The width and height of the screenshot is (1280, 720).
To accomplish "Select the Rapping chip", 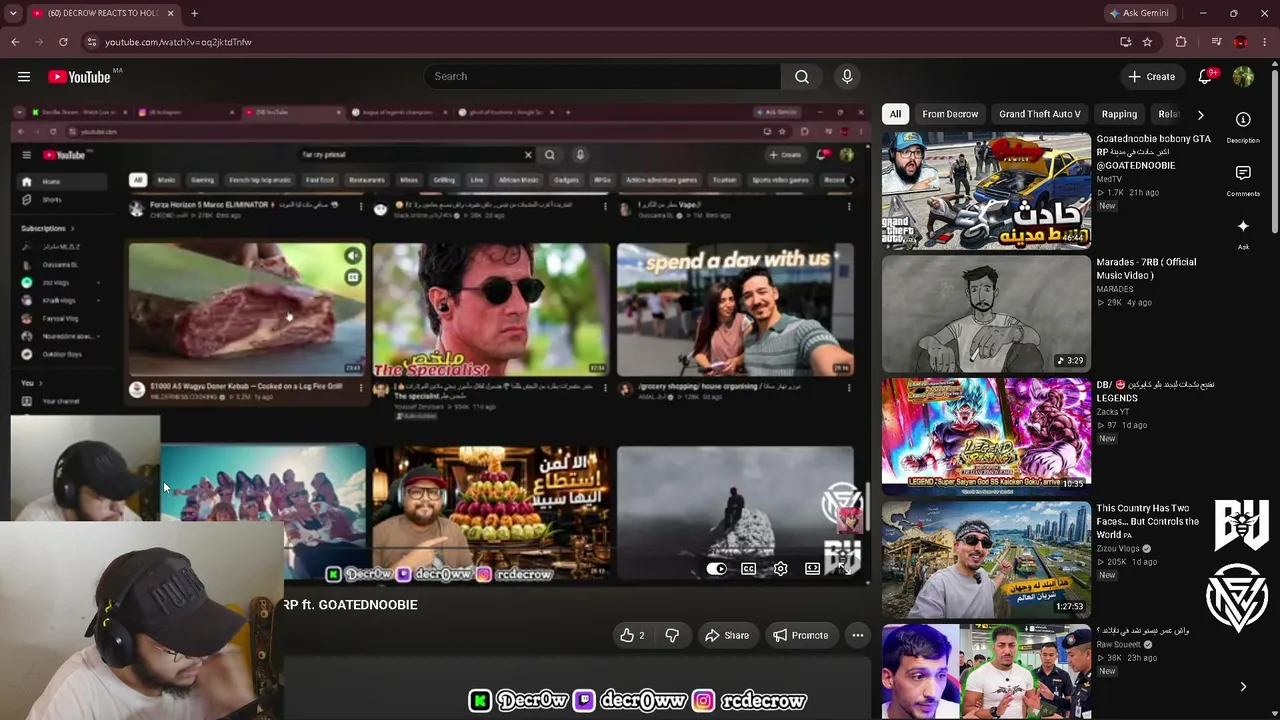I will coord(1119,114).
